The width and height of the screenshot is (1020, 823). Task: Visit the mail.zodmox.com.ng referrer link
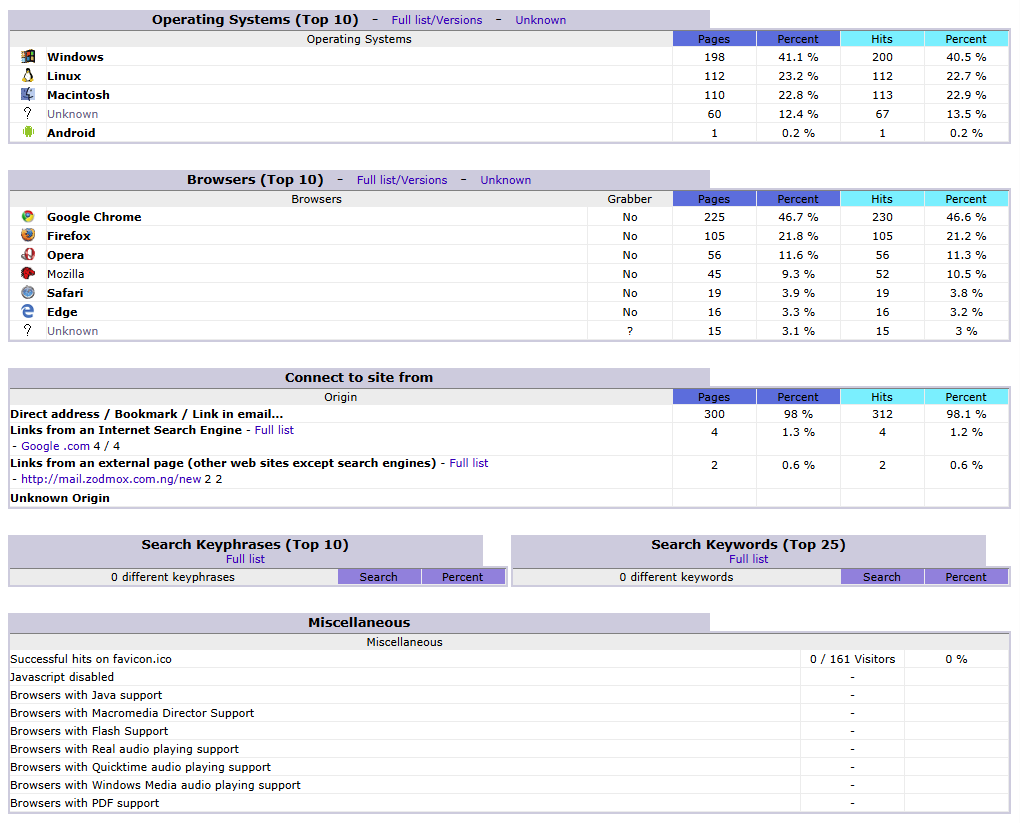coord(111,479)
